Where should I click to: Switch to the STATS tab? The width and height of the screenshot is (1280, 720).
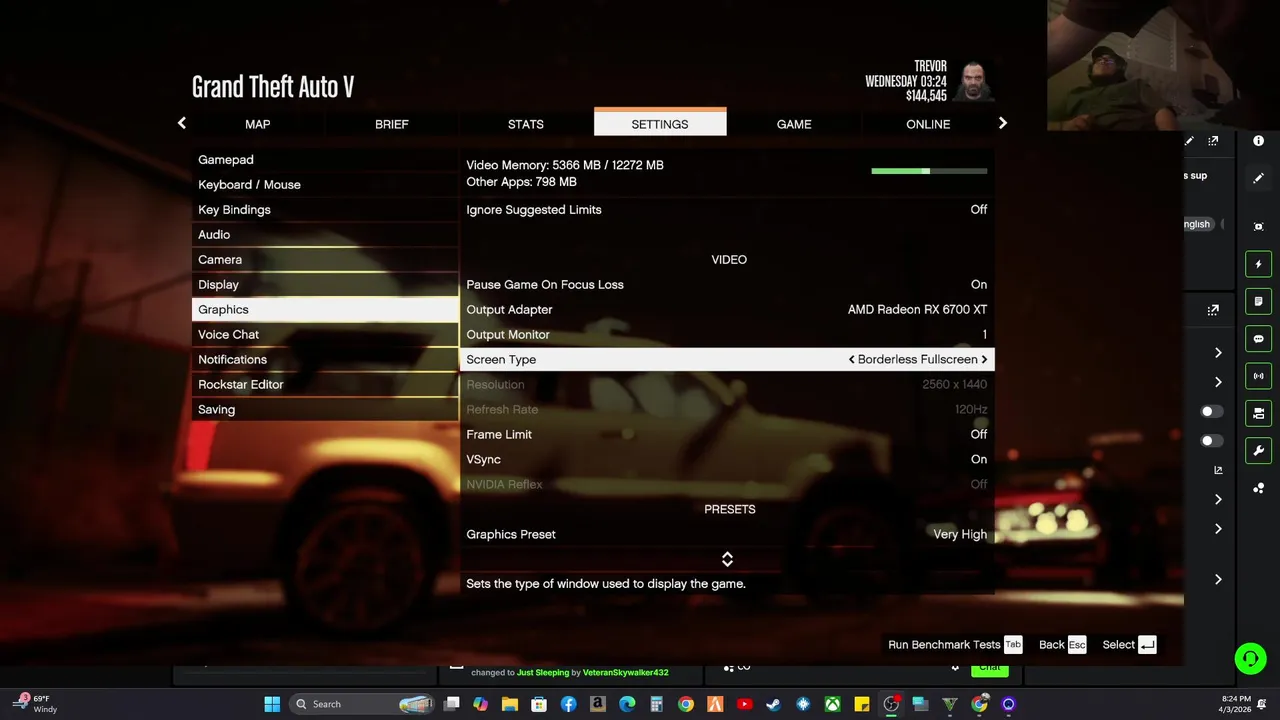pyautogui.click(x=526, y=124)
